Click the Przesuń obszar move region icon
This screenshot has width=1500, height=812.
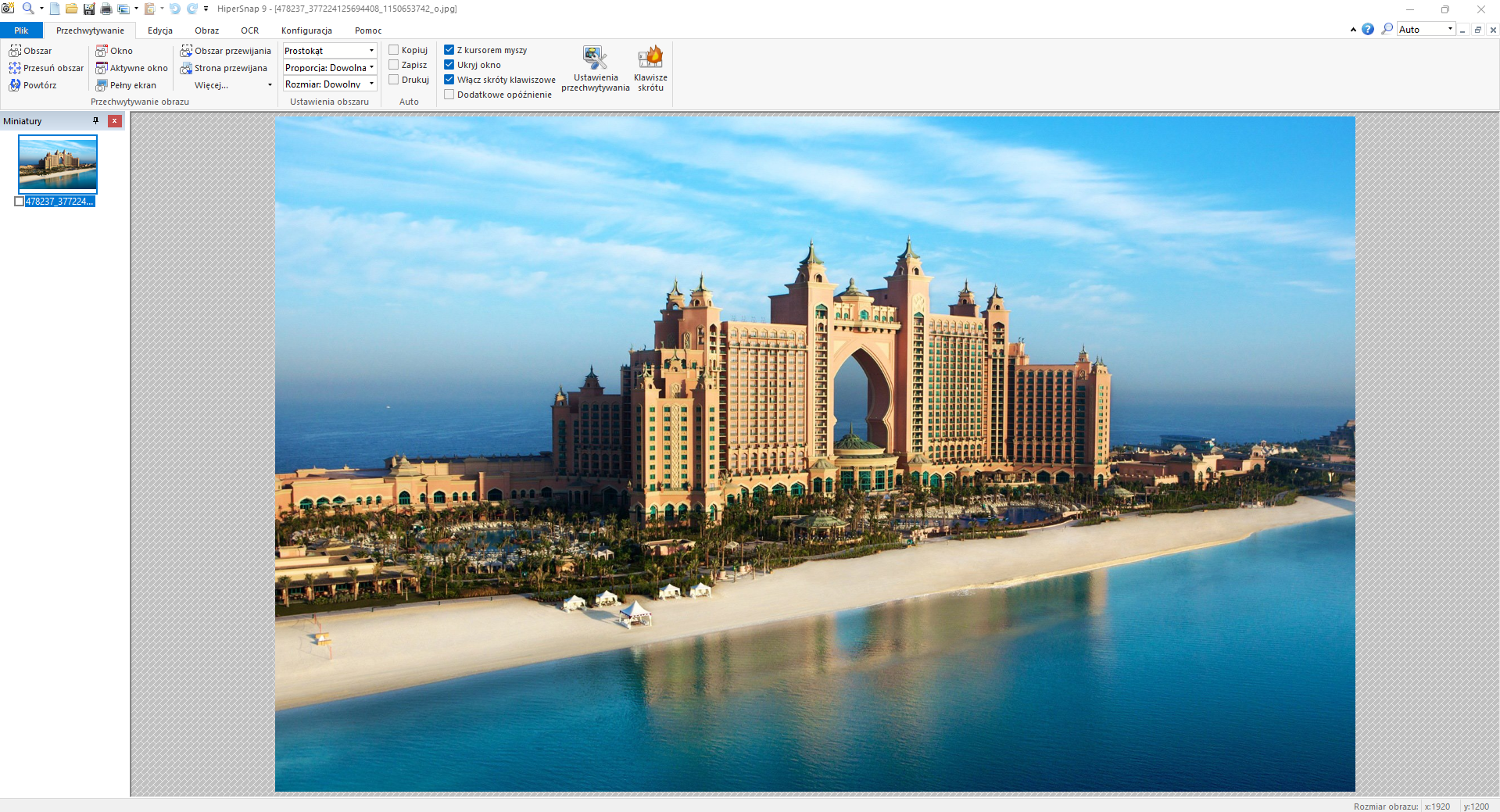15,68
